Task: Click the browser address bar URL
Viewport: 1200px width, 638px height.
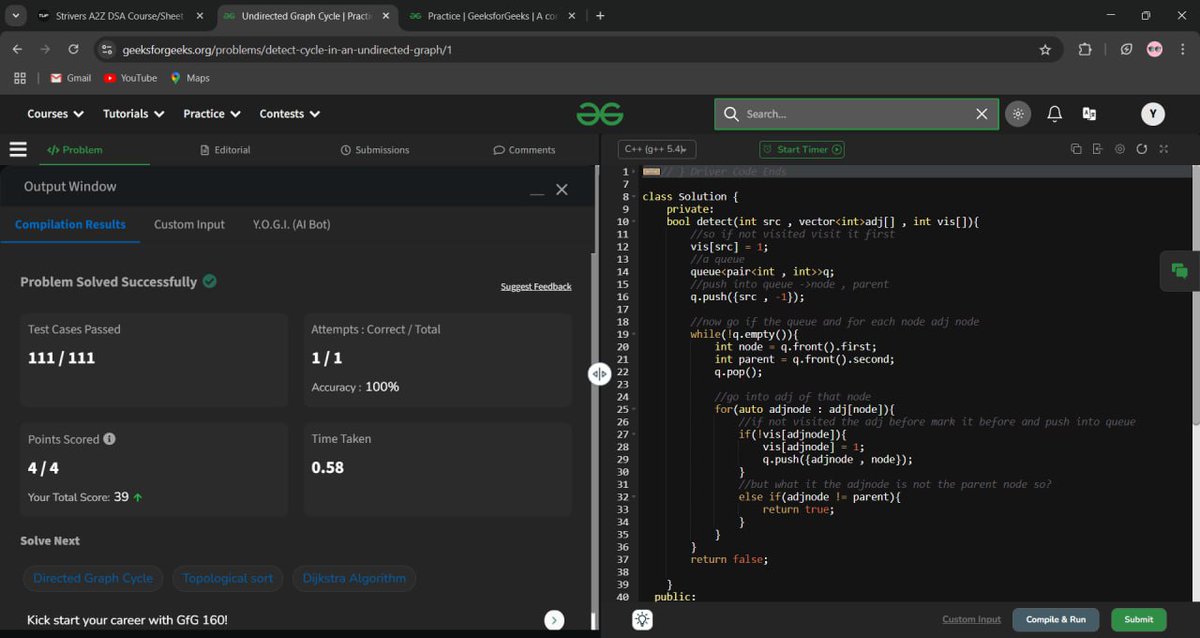Action: [x=287, y=49]
